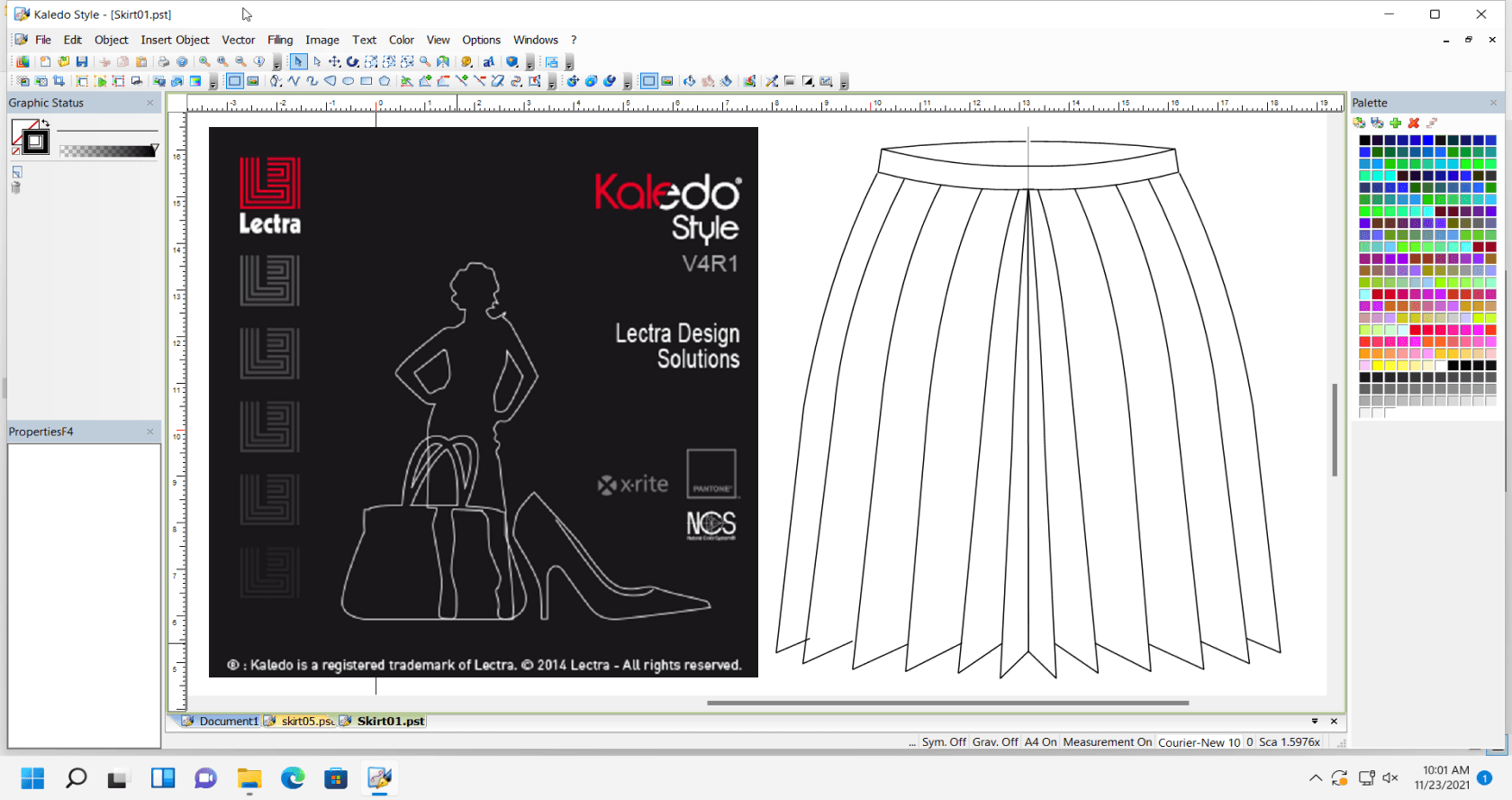Expand overflow arrow at end of fill toolbar

844,83
